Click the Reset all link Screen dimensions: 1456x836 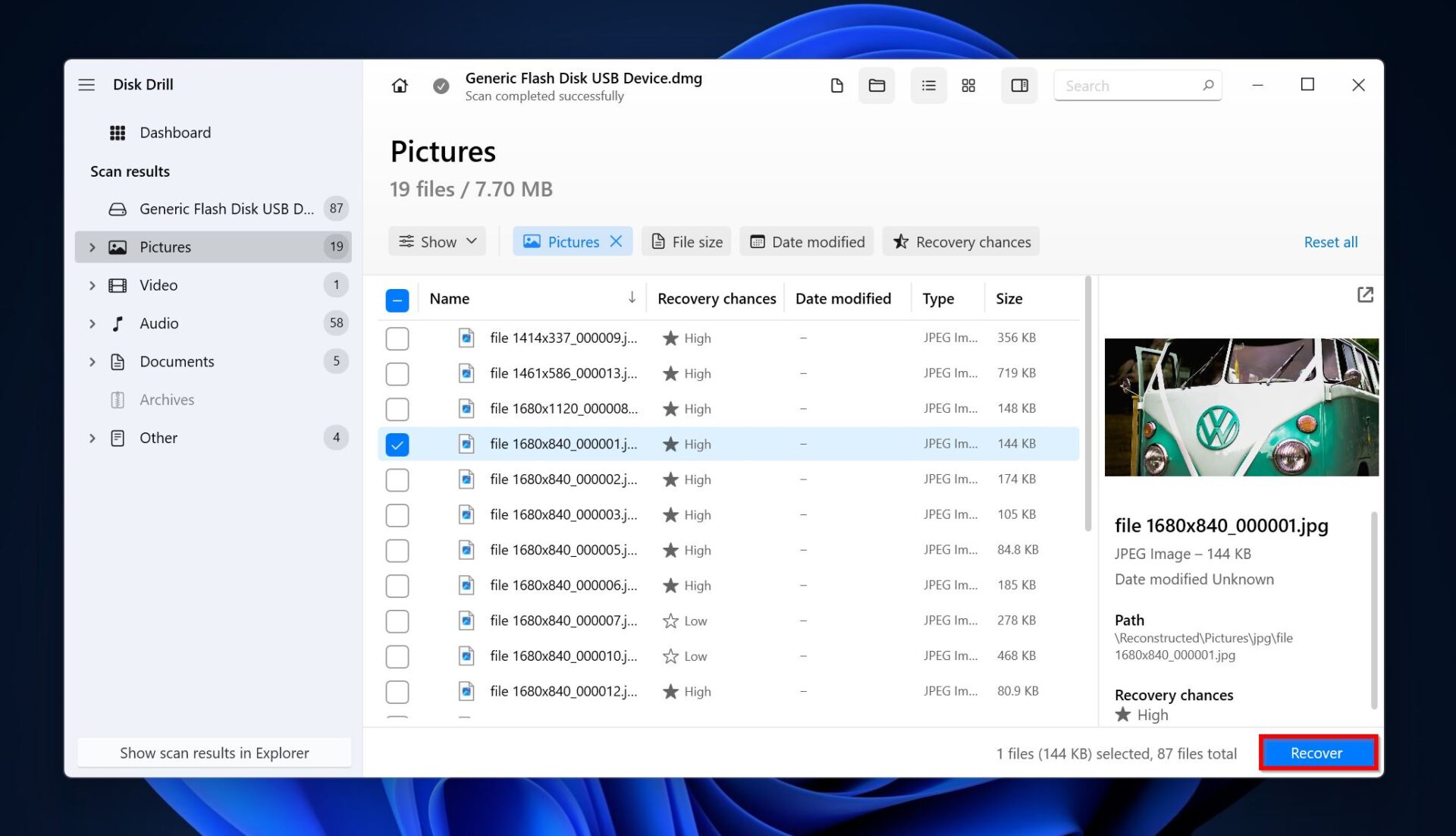click(x=1331, y=241)
